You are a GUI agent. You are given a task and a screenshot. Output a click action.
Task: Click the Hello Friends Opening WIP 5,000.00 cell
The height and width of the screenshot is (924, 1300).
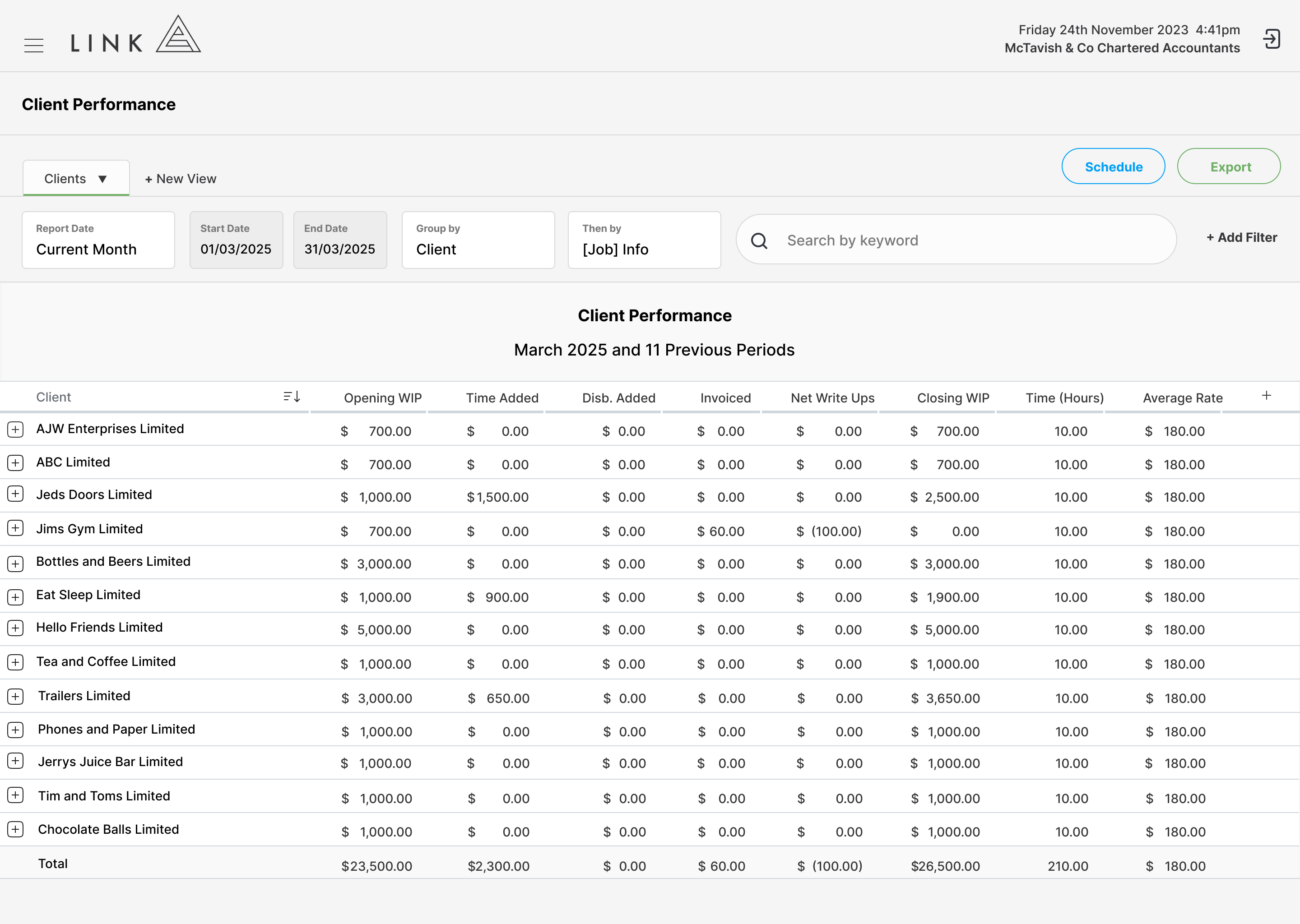(376, 630)
